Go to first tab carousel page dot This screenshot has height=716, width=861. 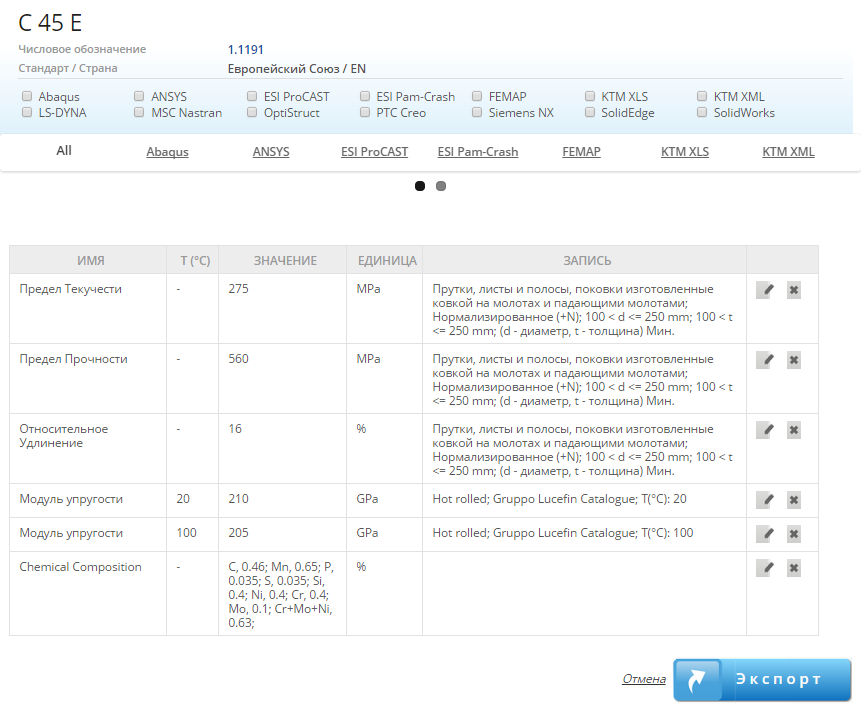click(420, 186)
